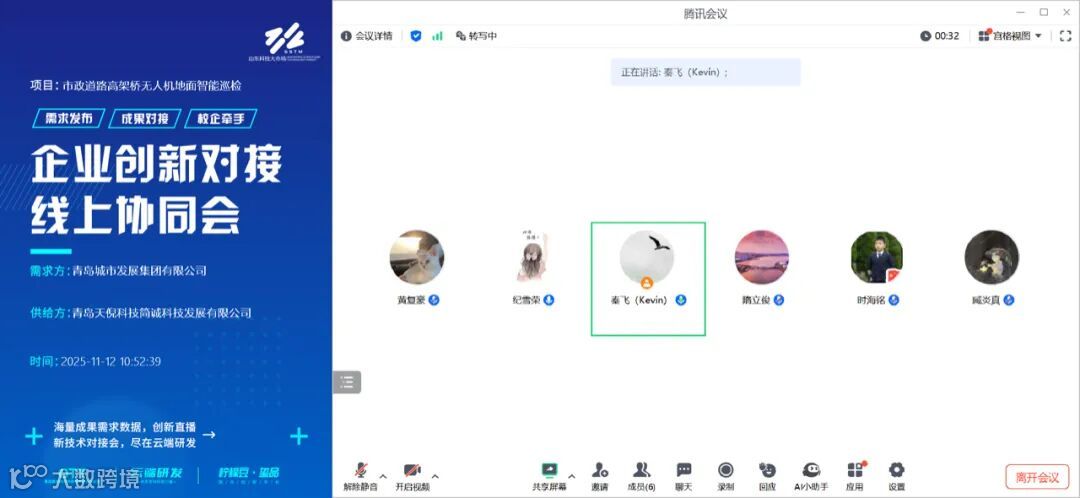Click the 正在讲话: 秦飞（Kevin） speaker banner

[705, 72]
